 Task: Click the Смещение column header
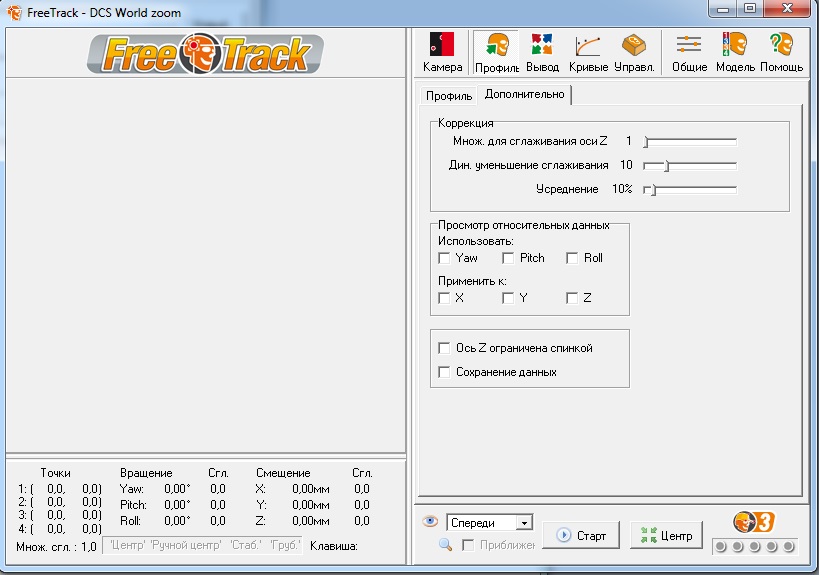pos(283,473)
